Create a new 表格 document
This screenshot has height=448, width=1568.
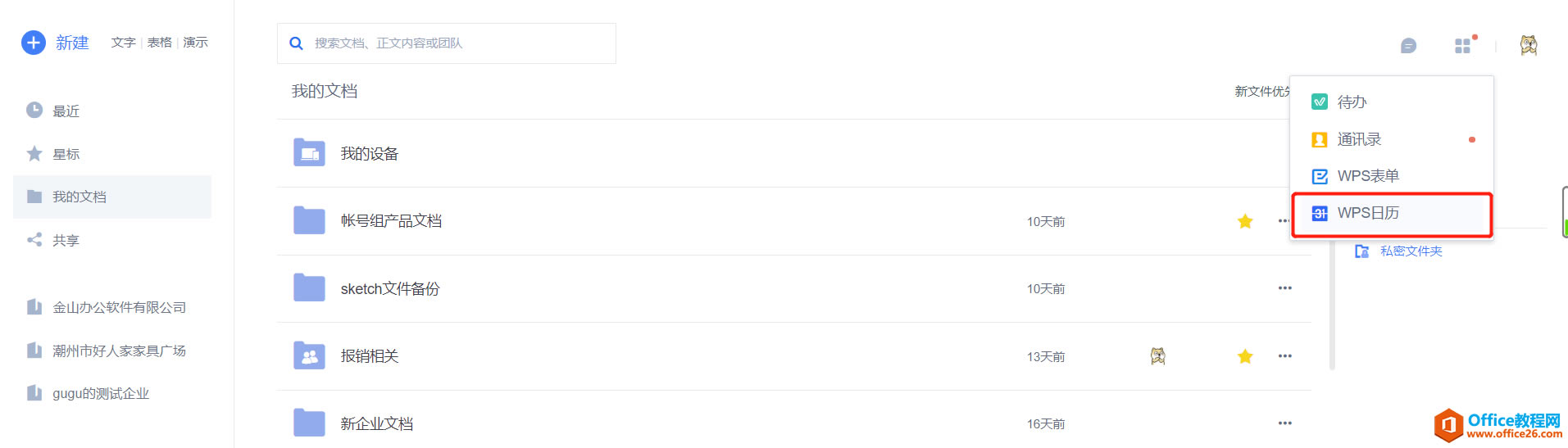pyautogui.click(x=159, y=43)
